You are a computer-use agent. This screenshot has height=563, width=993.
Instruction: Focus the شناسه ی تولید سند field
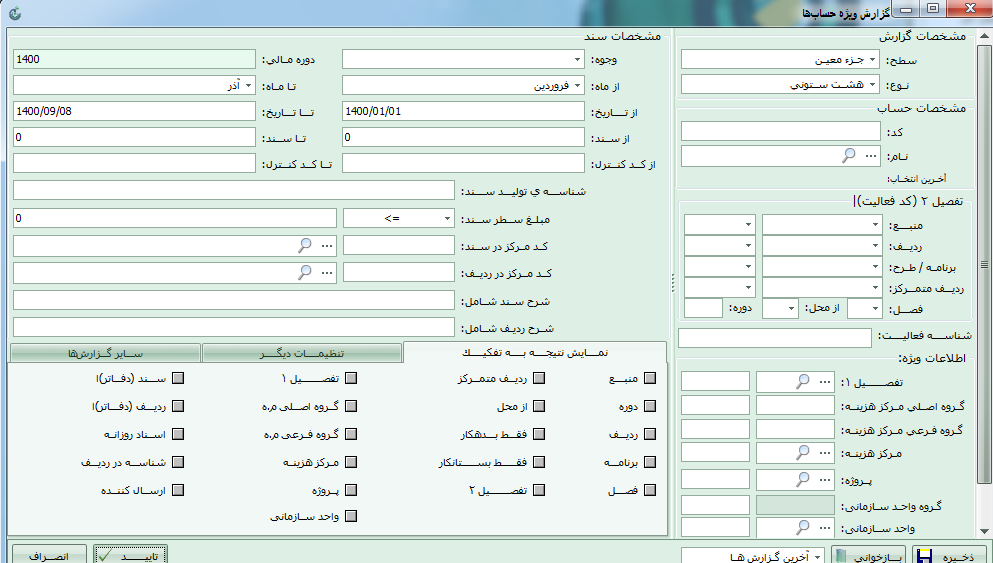pos(234,190)
